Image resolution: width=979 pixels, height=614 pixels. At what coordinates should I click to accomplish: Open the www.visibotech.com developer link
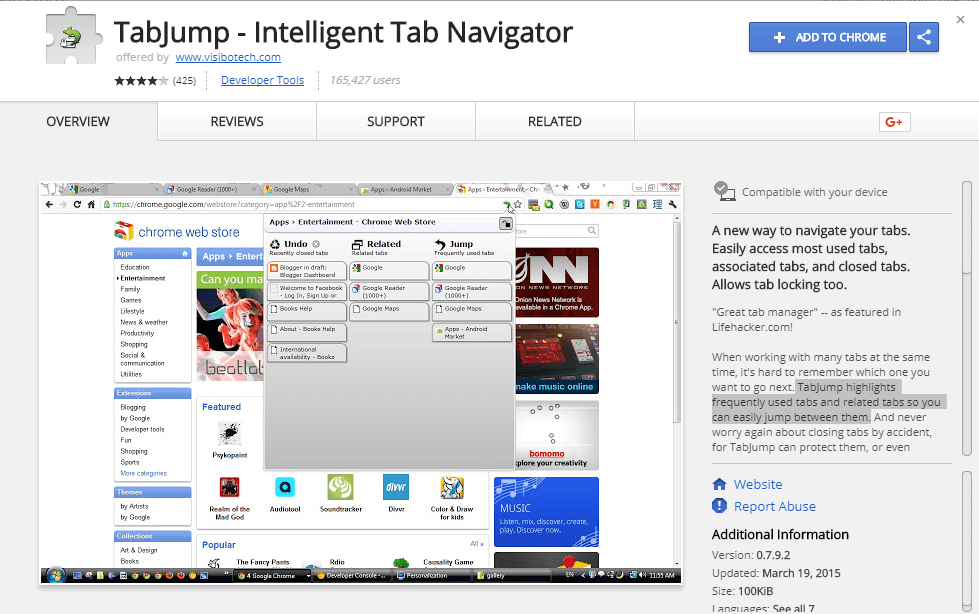pyautogui.click(x=228, y=57)
